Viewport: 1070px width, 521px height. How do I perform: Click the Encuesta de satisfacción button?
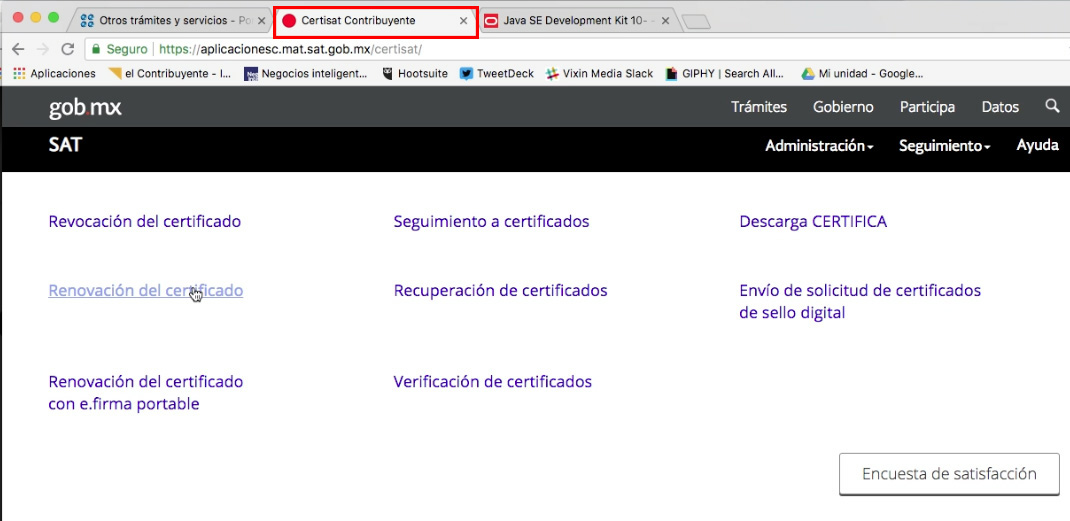point(948,474)
